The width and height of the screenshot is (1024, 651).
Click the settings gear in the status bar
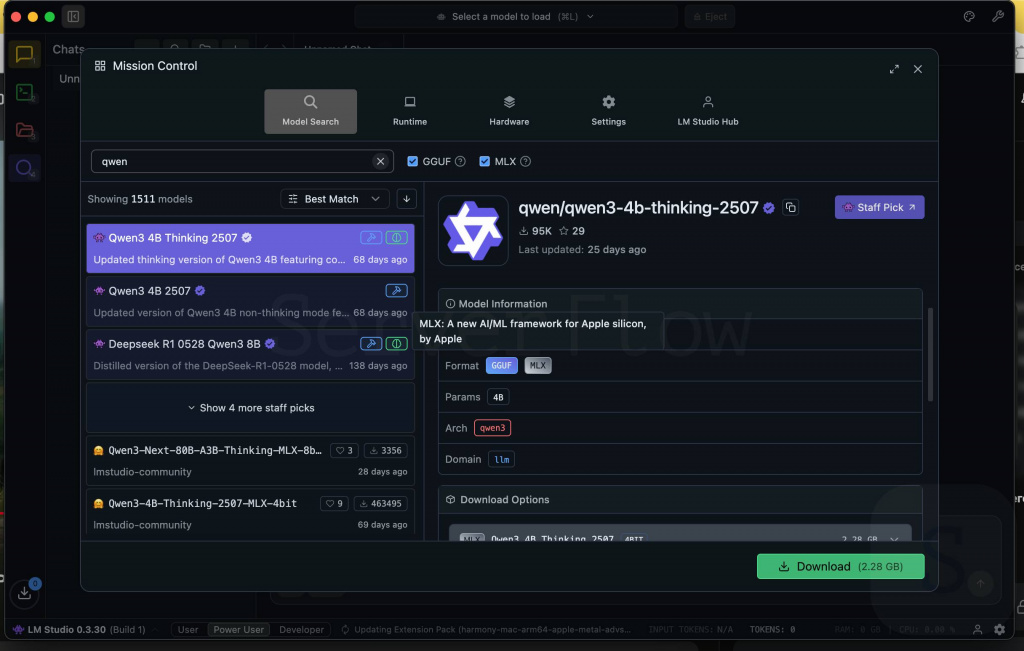click(999, 629)
